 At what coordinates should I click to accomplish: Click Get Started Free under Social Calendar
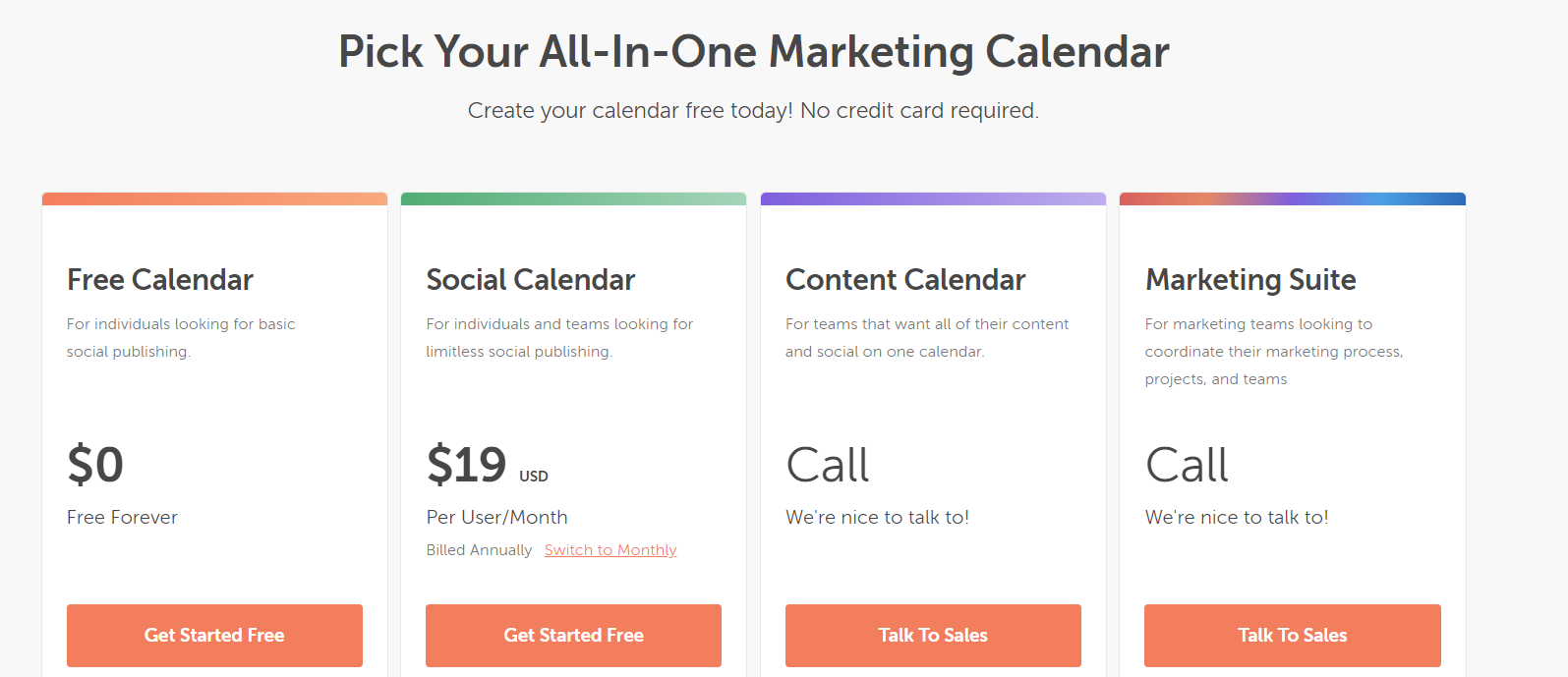click(x=573, y=636)
